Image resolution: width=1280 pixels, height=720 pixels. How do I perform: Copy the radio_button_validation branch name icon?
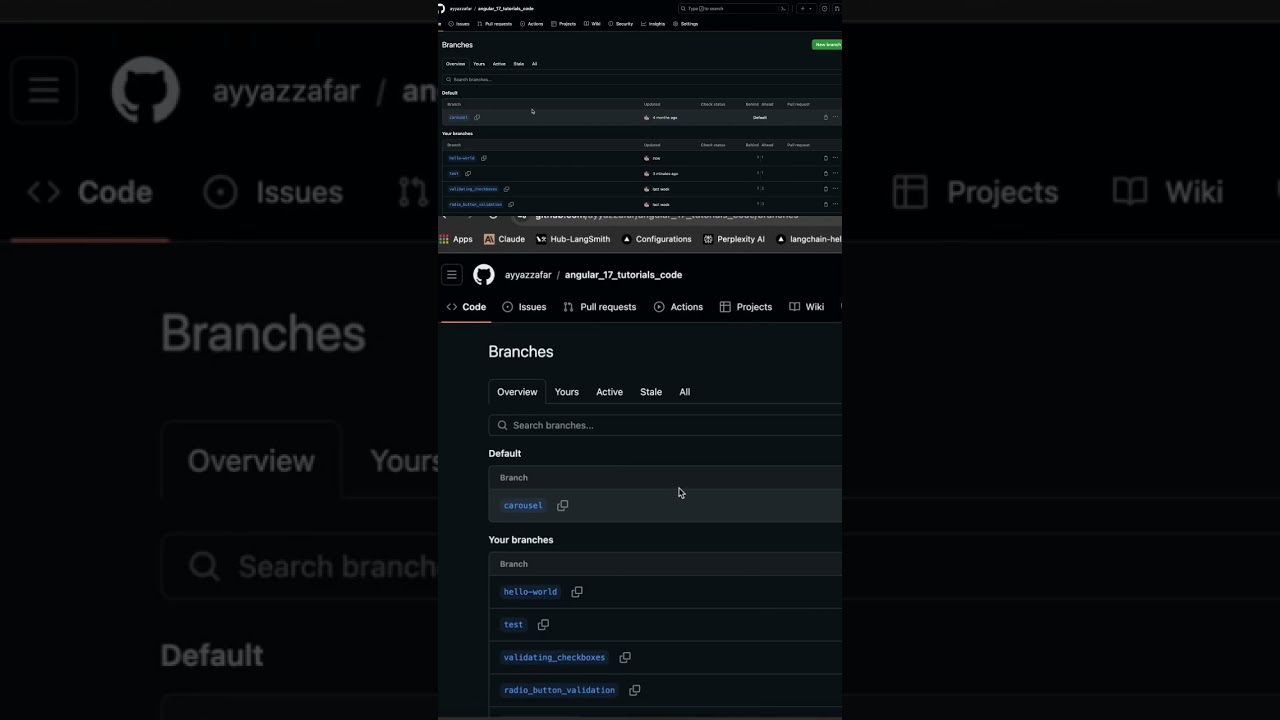[635, 690]
